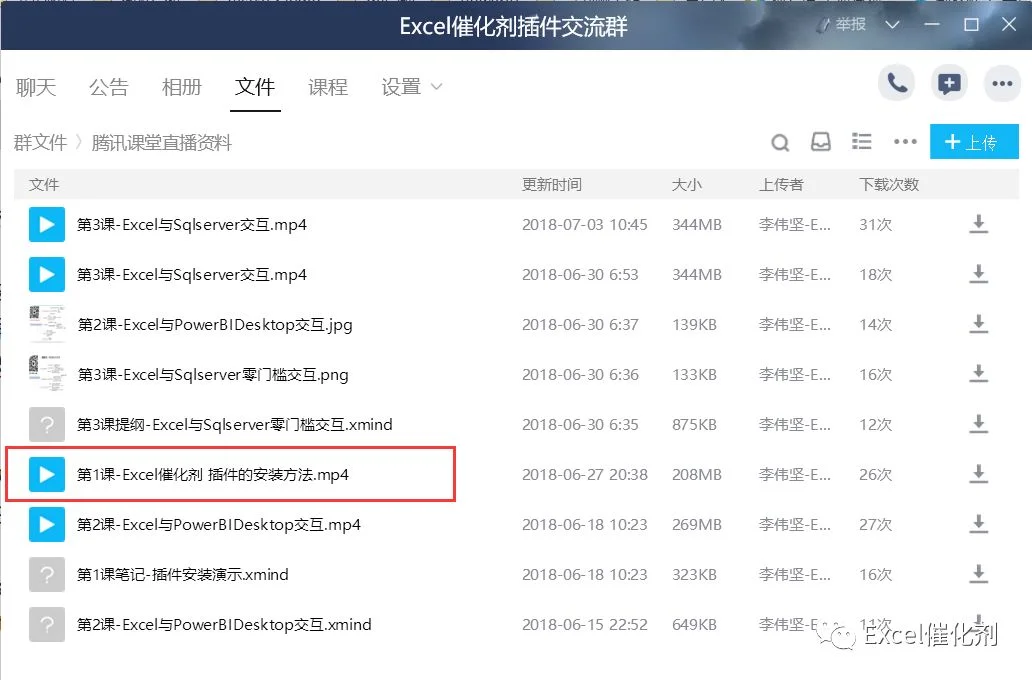1032x680 pixels.
Task: Open the three-dots menu left of the 上传 button
Action: tap(905, 142)
